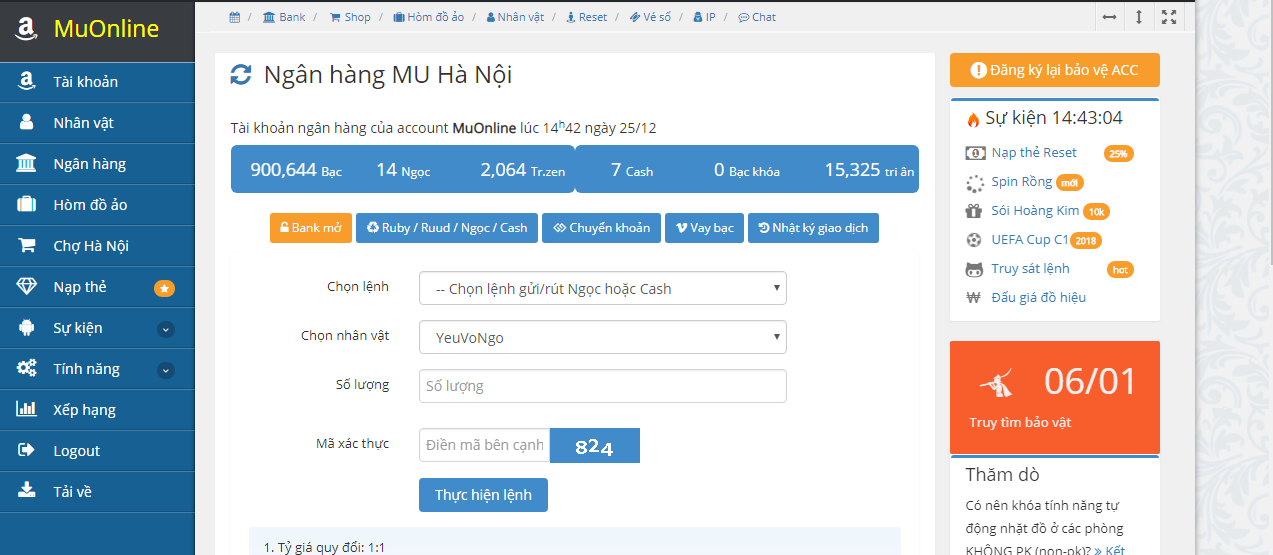Click the calendar icon in breadcrumb bar
This screenshot has height=555, width=1273.
[x=234, y=17]
